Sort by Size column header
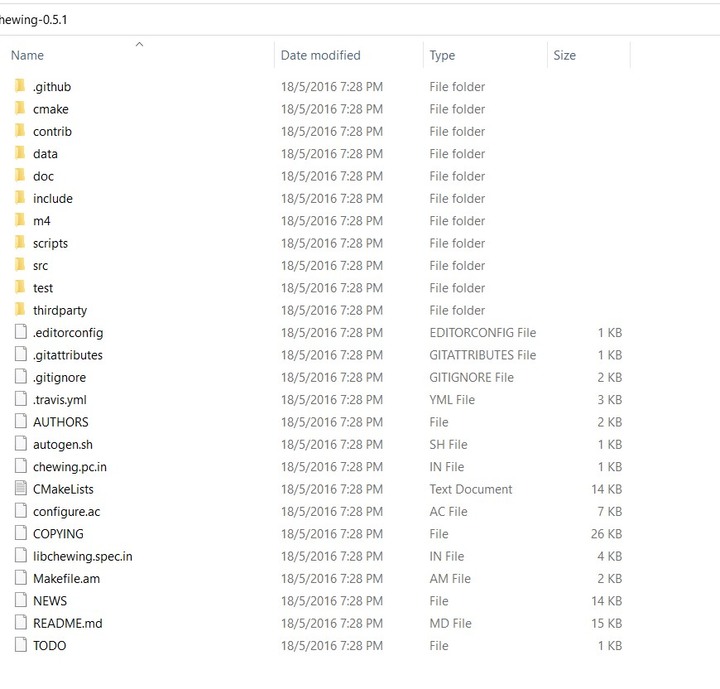The image size is (720, 689). [x=564, y=55]
